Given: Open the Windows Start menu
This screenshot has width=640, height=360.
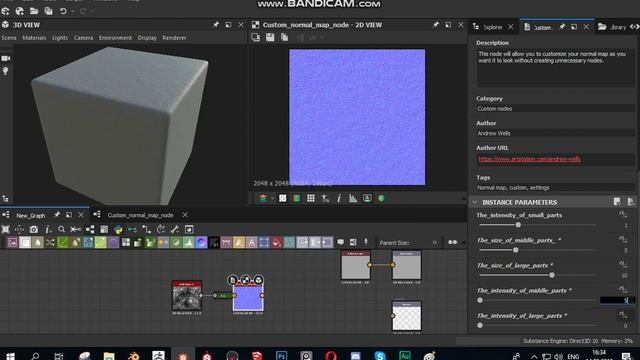Looking at the screenshot, I should click(10, 356).
